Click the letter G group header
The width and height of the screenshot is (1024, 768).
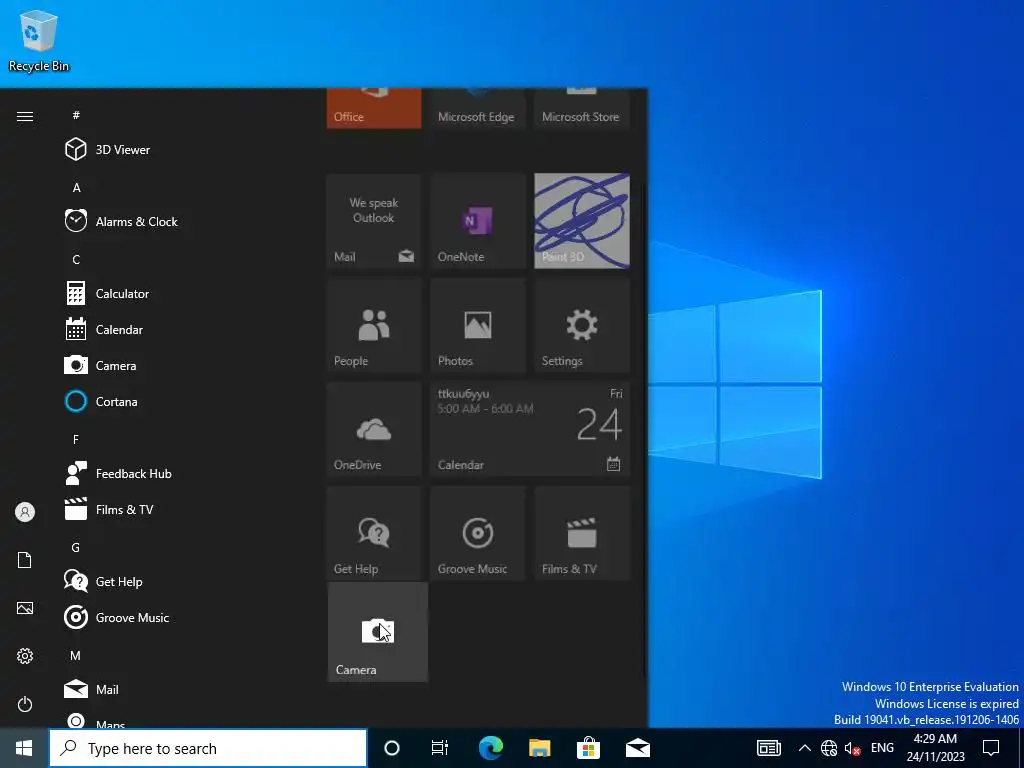click(76, 547)
